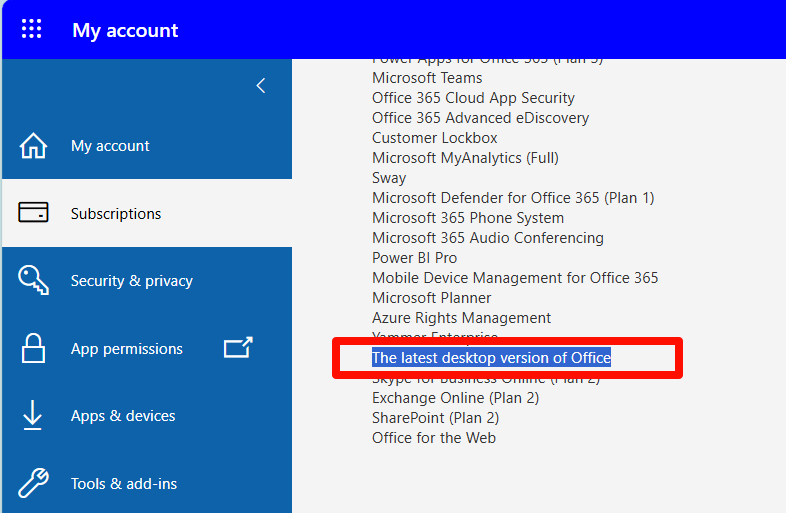Click Microsoft Teams in the subscription list
786x513 pixels.
427,78
